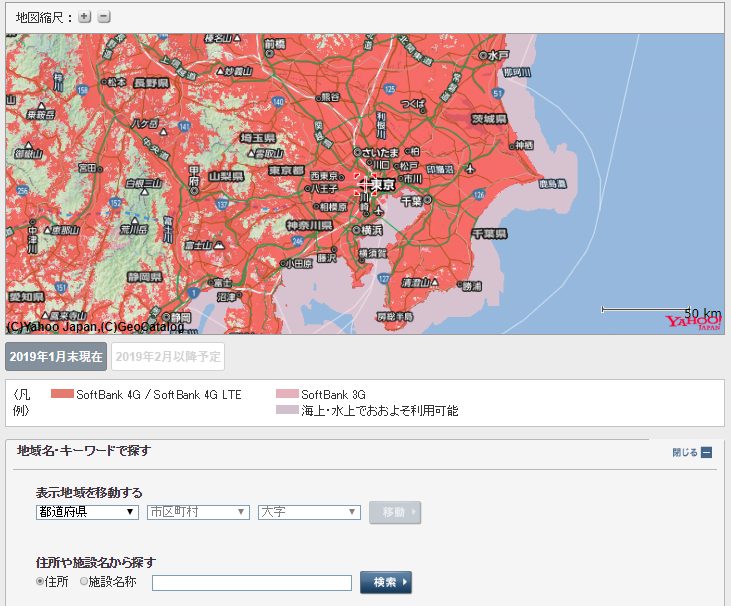731x606 pixels.
Task: Open the 都道府県 dropdown
Action: (87, 512)
